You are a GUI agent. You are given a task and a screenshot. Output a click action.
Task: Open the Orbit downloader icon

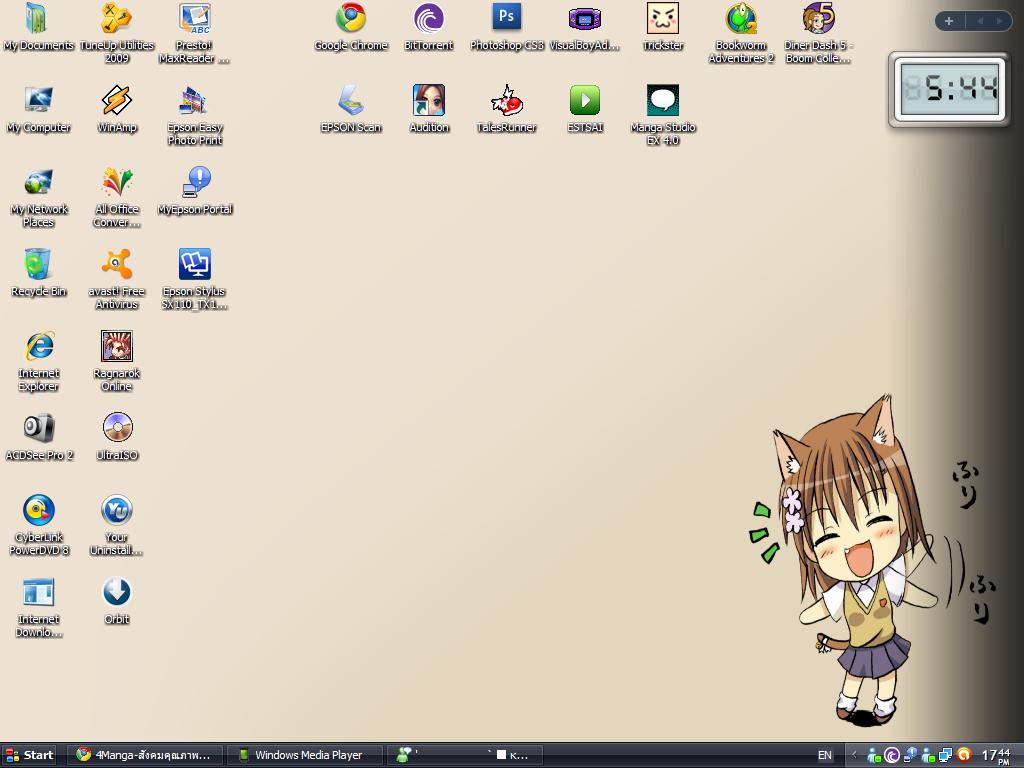click(x=117, y=601)
